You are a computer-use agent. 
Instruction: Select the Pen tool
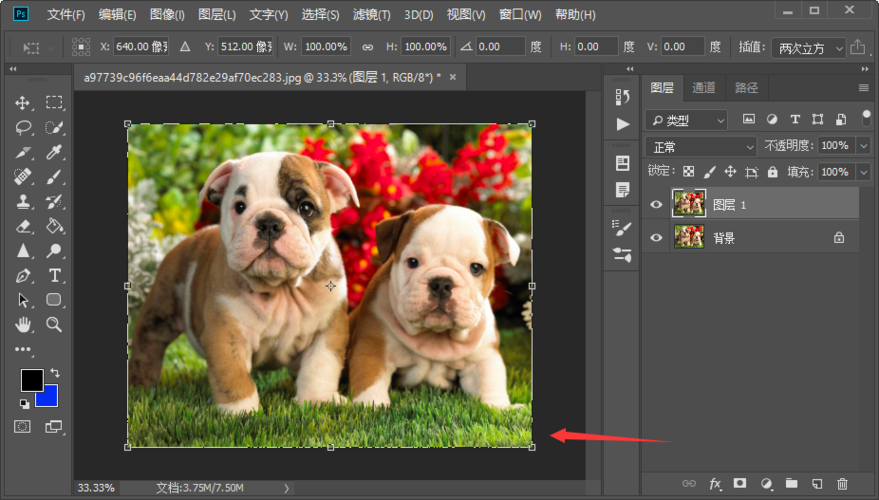pyautogui.click(x=23, y=275)
